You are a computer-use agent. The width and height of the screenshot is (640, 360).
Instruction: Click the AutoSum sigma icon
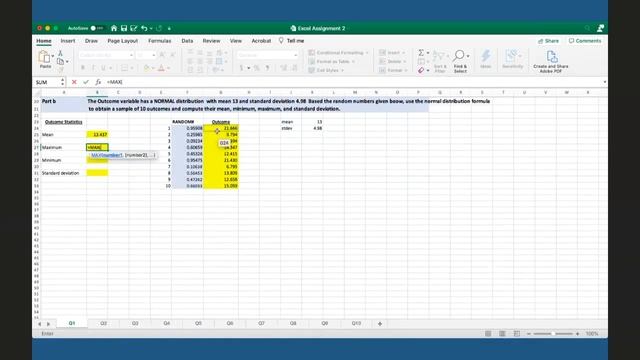tap(421, 53)
